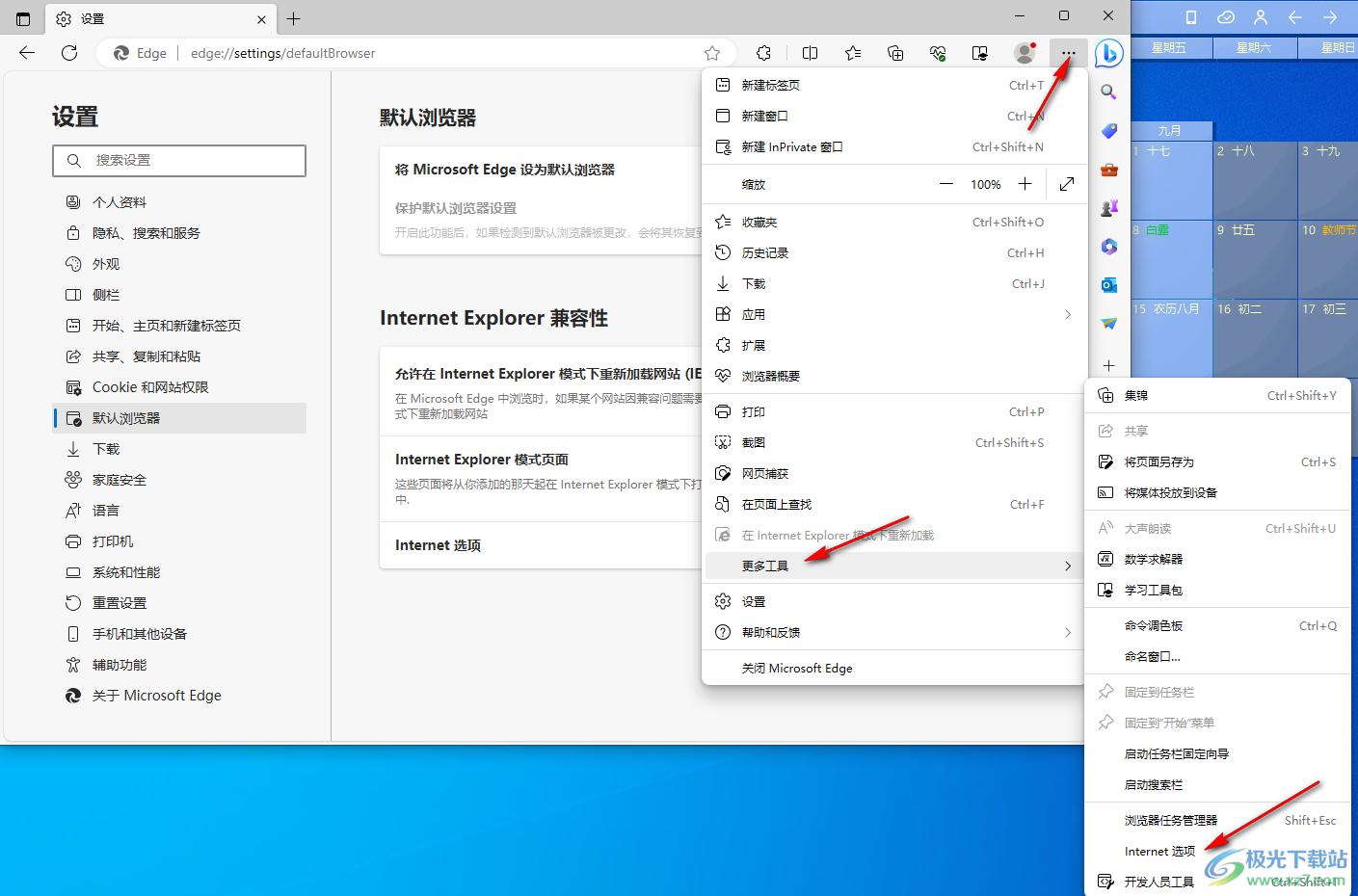
Task: Click zoom in plus button
Action: click(1025, 184)
